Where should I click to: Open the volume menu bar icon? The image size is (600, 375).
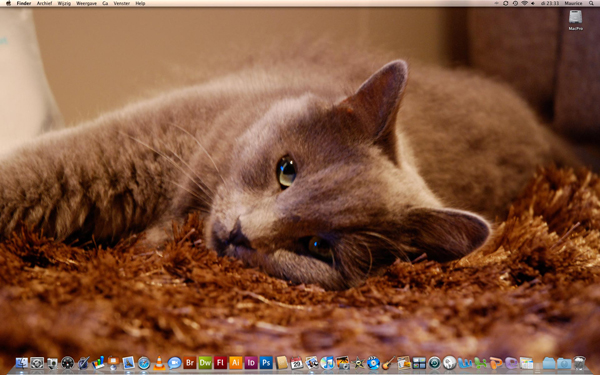tap(533, 3)
